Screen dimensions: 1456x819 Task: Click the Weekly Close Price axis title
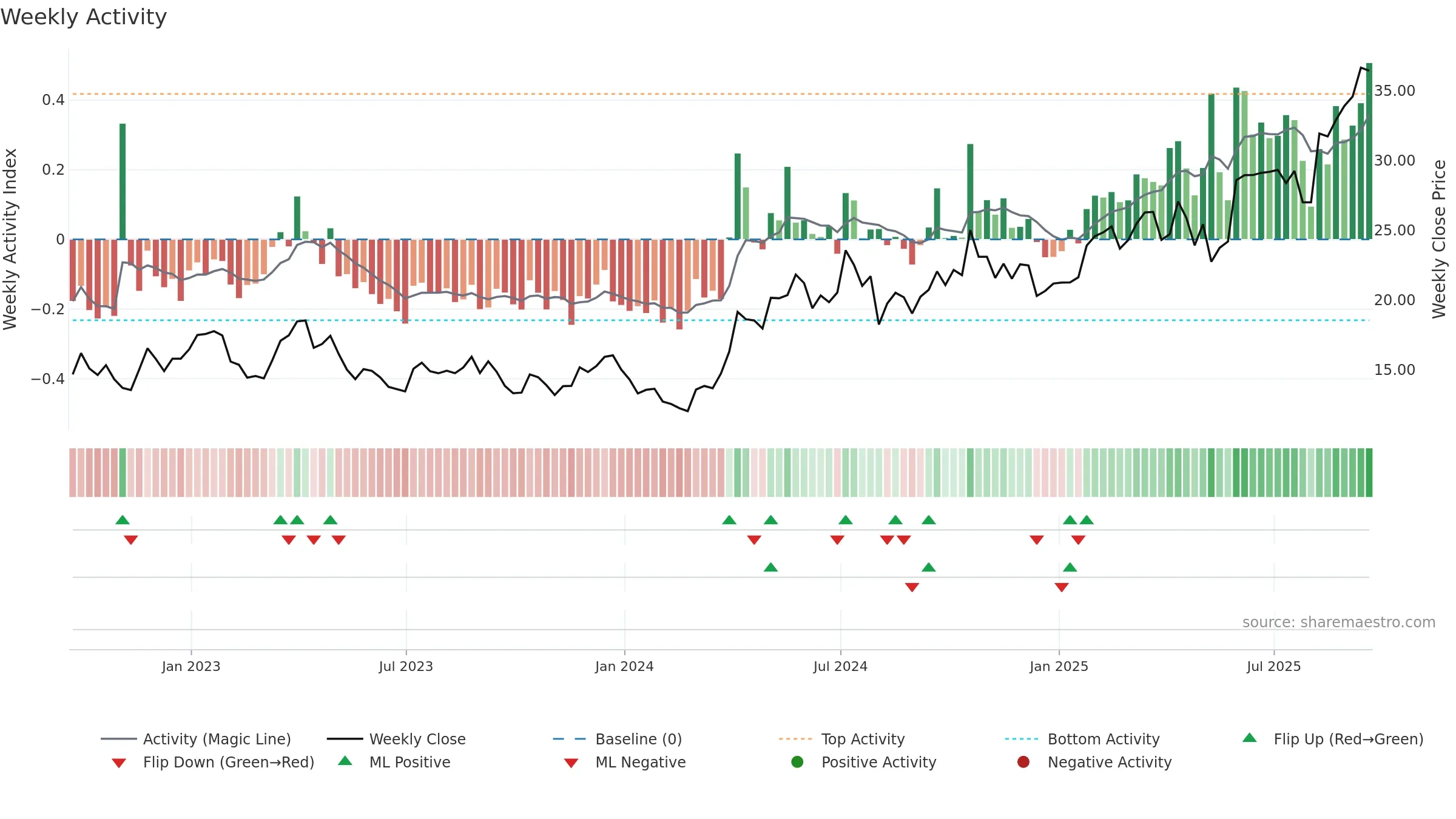point(1439,239)
